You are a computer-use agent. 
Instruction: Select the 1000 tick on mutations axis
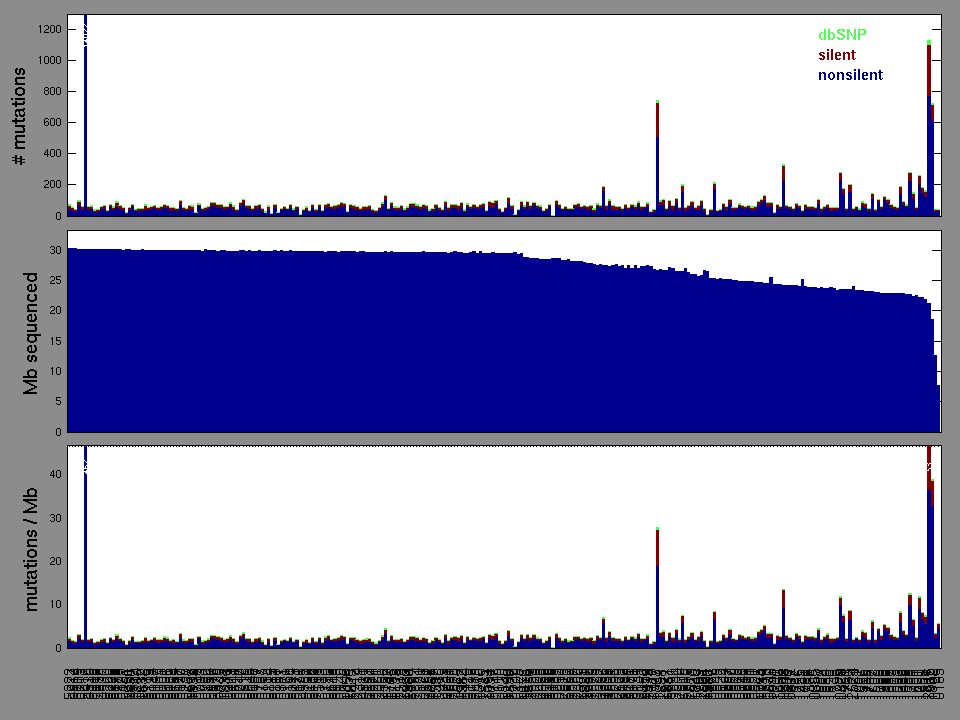tap(48, 60)
